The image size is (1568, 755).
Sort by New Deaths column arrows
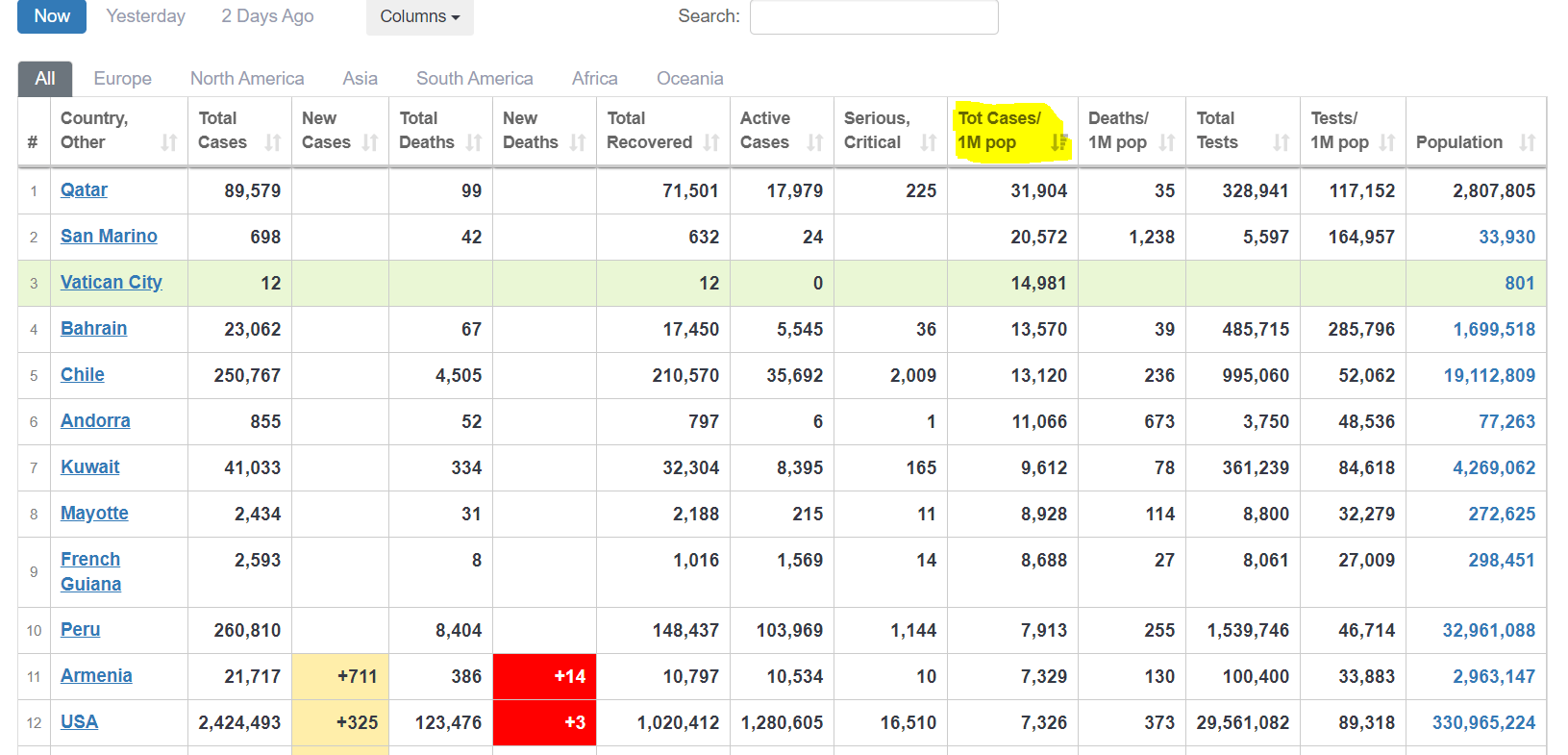578,142
